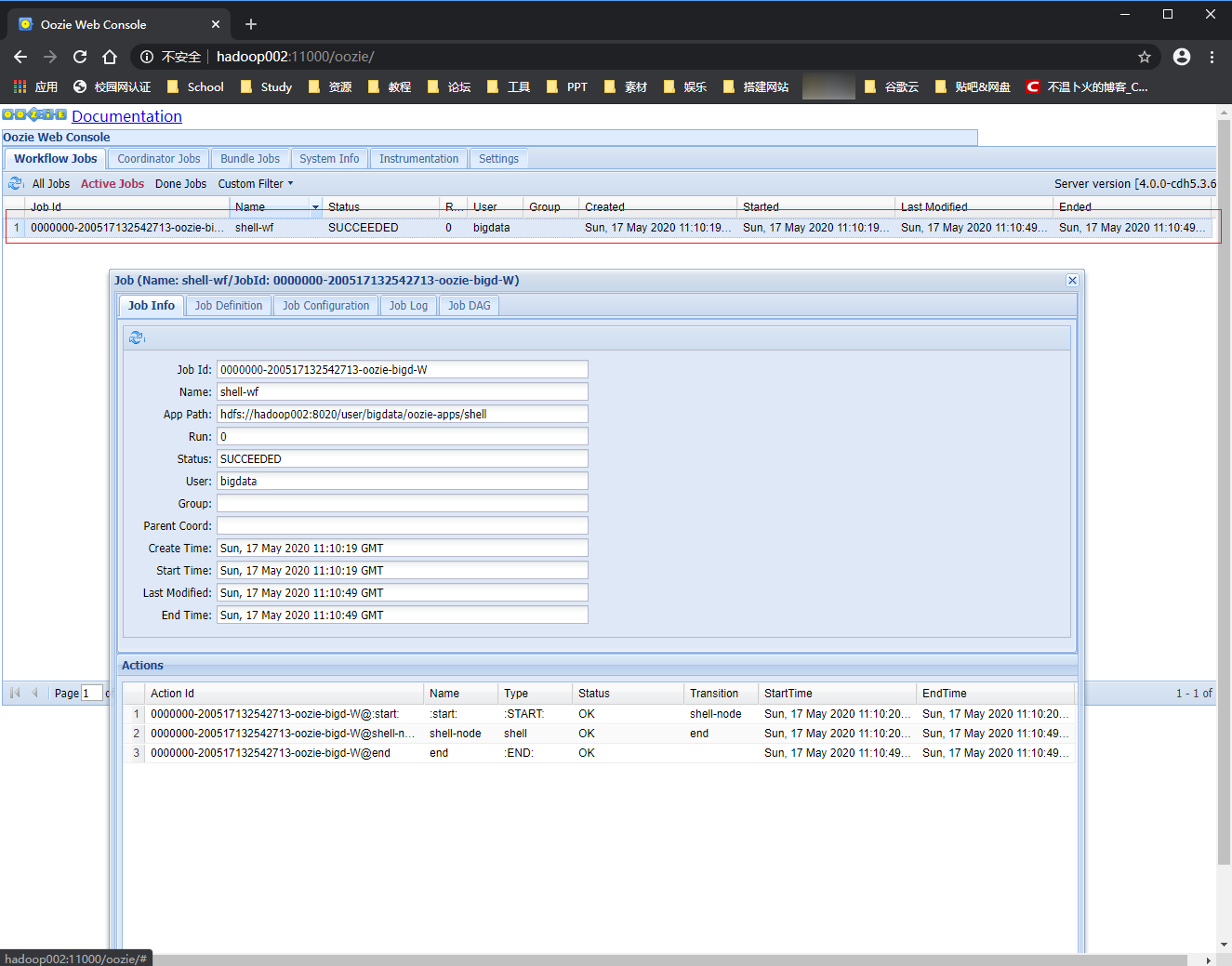This screenshot has width=1232, height=966.
Task: Open the Settings tab
Action: 498,159
